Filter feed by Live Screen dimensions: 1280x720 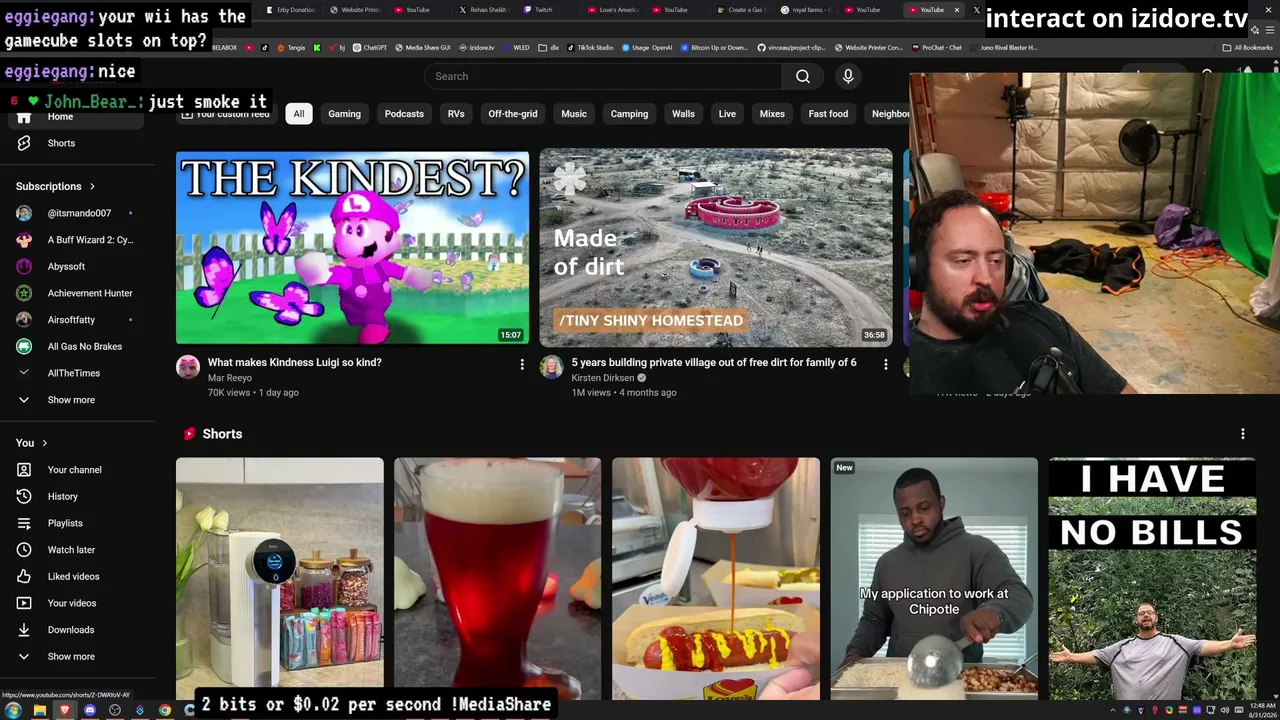point(727,114)
